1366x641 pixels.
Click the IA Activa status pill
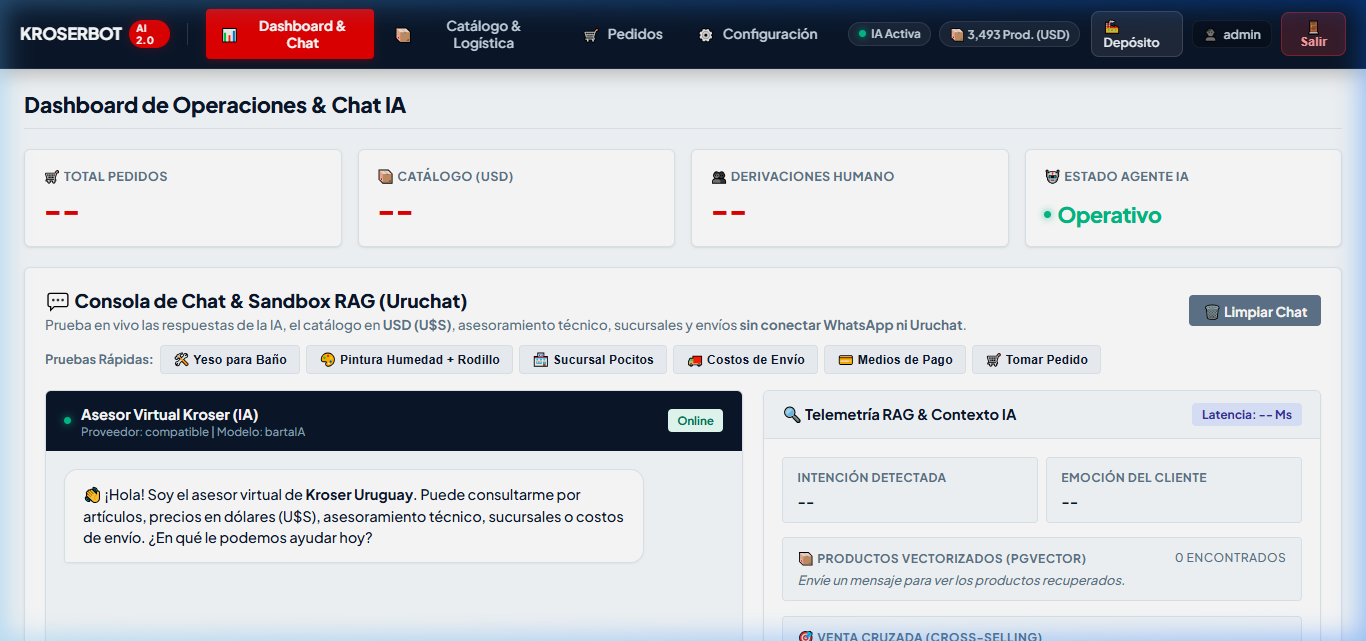[889, 34]
